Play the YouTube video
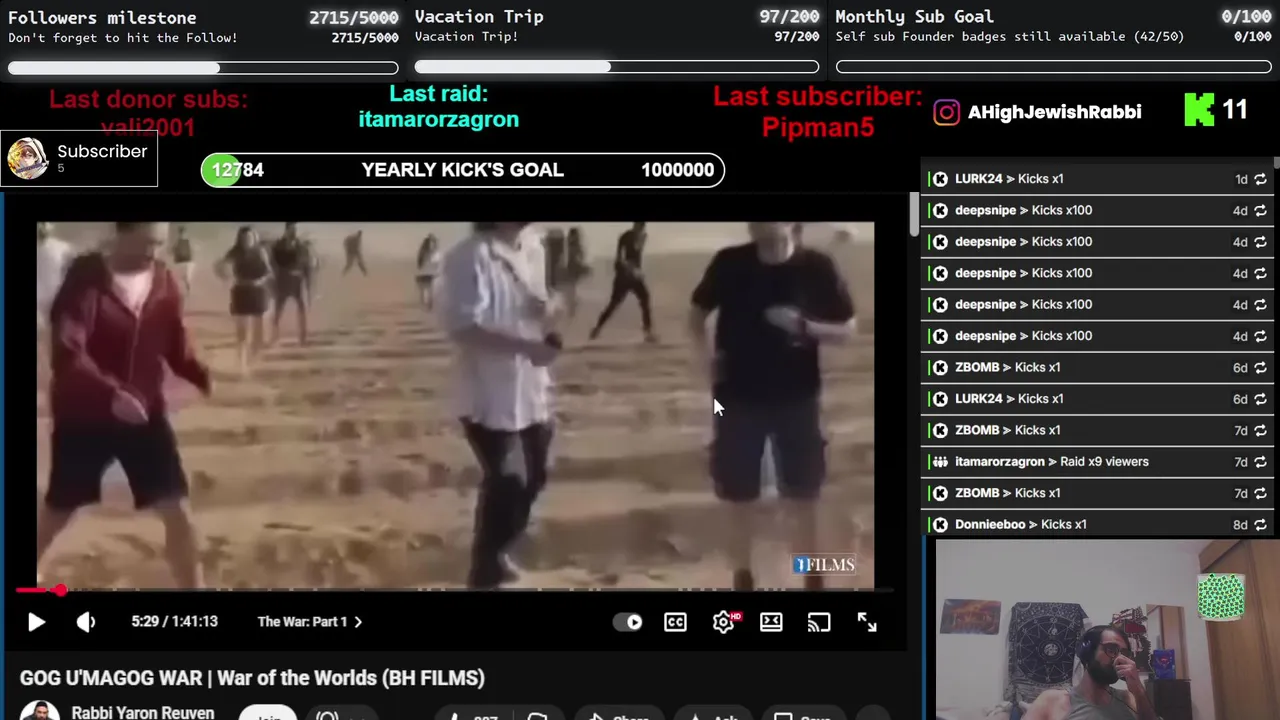This screenshot has width=1280, height=720. pyautogui.click(x=36, y=622)
